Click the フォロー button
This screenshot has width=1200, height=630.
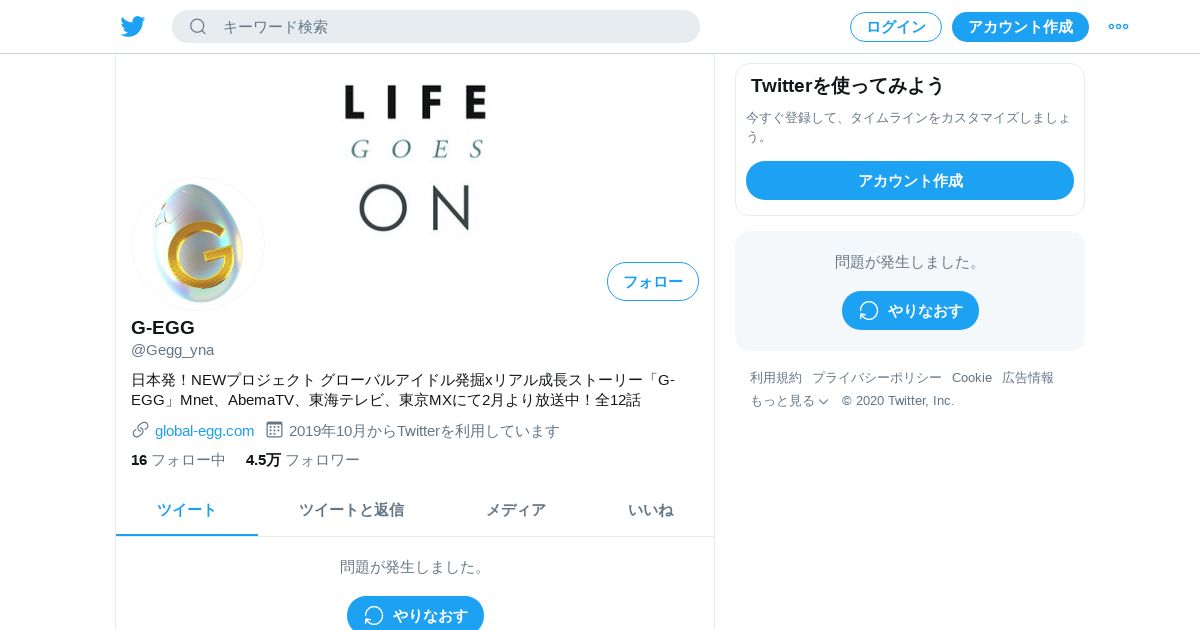[653, 281]
